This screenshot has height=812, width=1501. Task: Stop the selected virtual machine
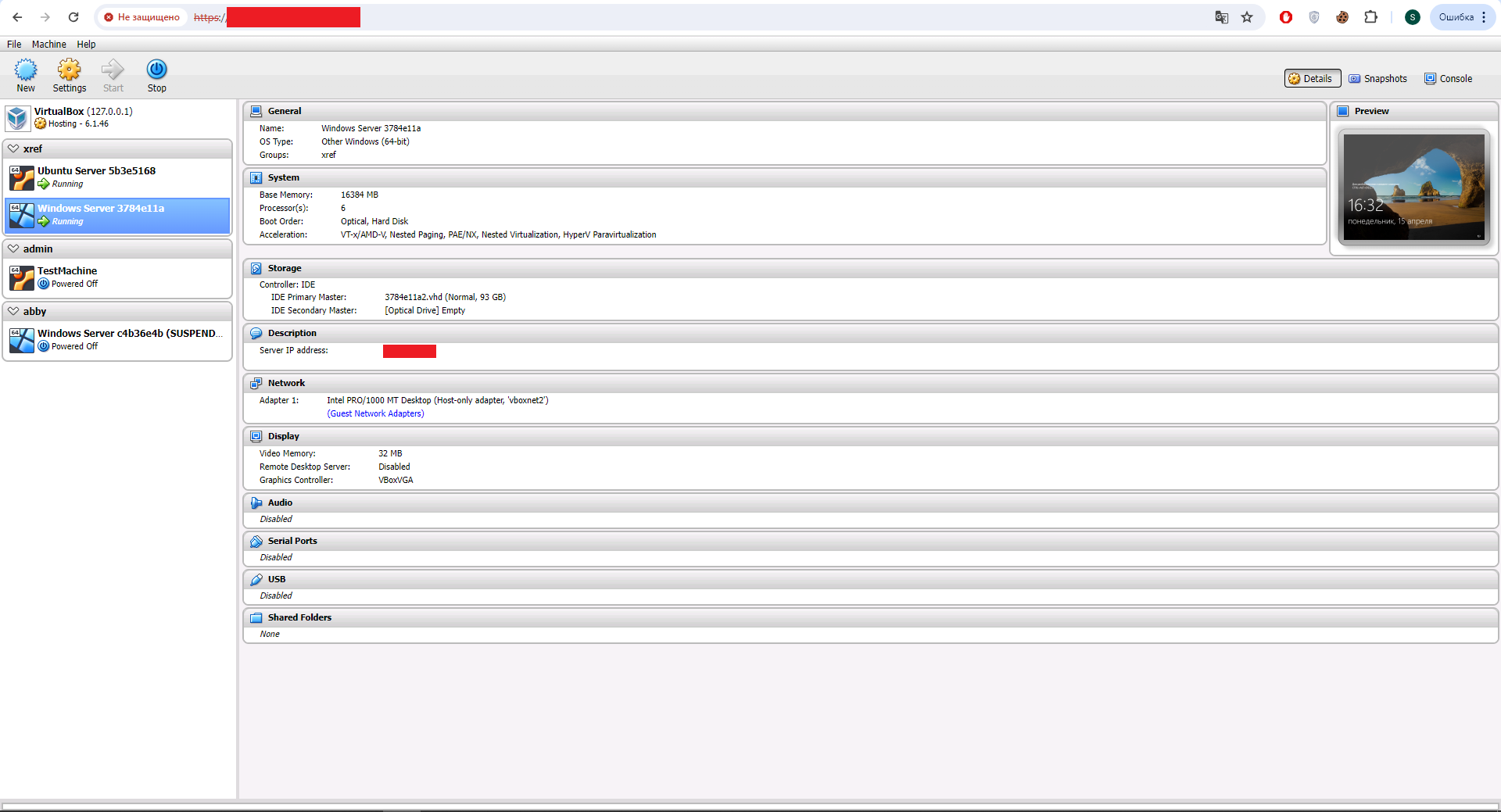click(x=157, y=75)
